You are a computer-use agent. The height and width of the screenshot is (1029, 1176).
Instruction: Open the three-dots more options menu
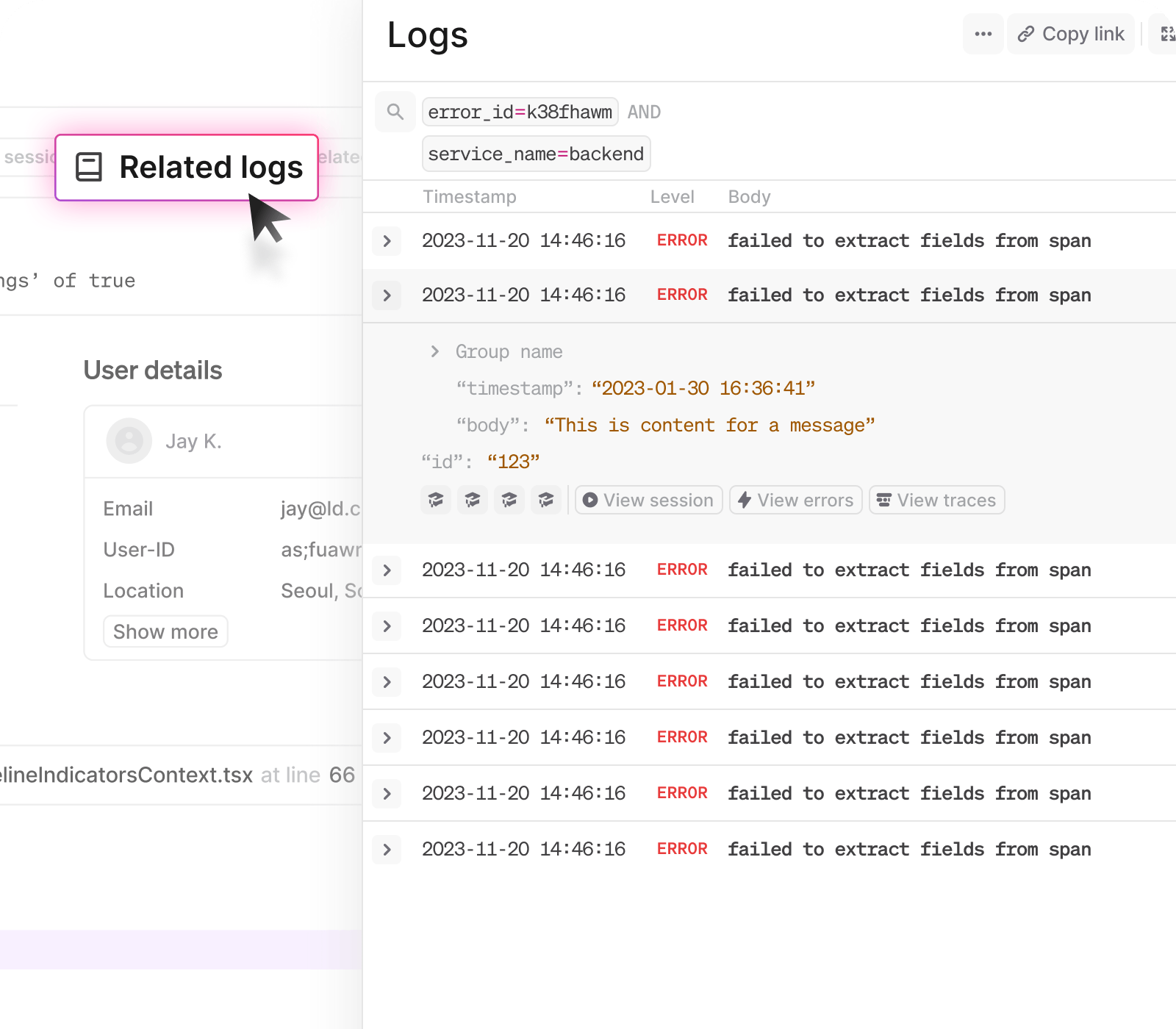(983, 34)
